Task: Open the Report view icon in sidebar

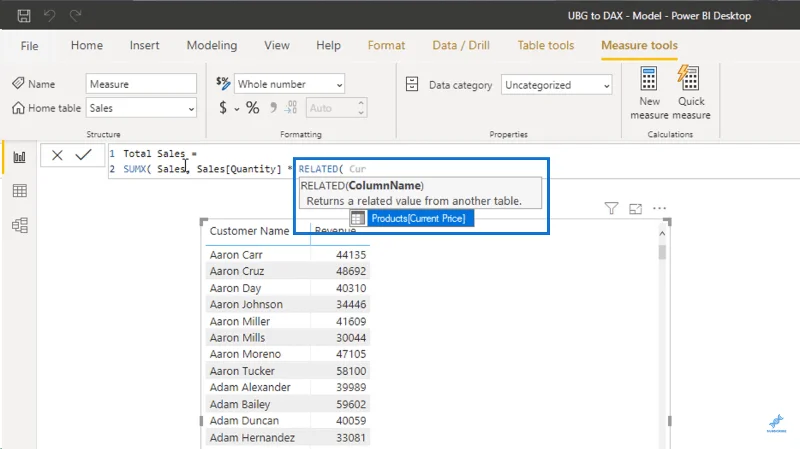Action: pyautogui.click(x=19, y=157)
